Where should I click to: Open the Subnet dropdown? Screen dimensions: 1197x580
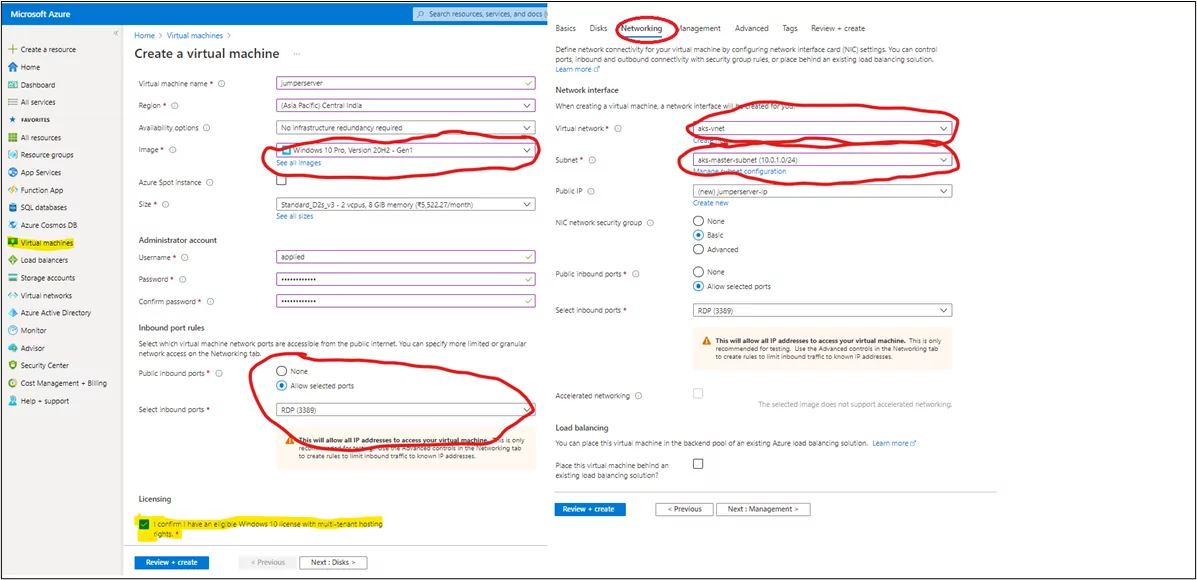tap(822, 160)
